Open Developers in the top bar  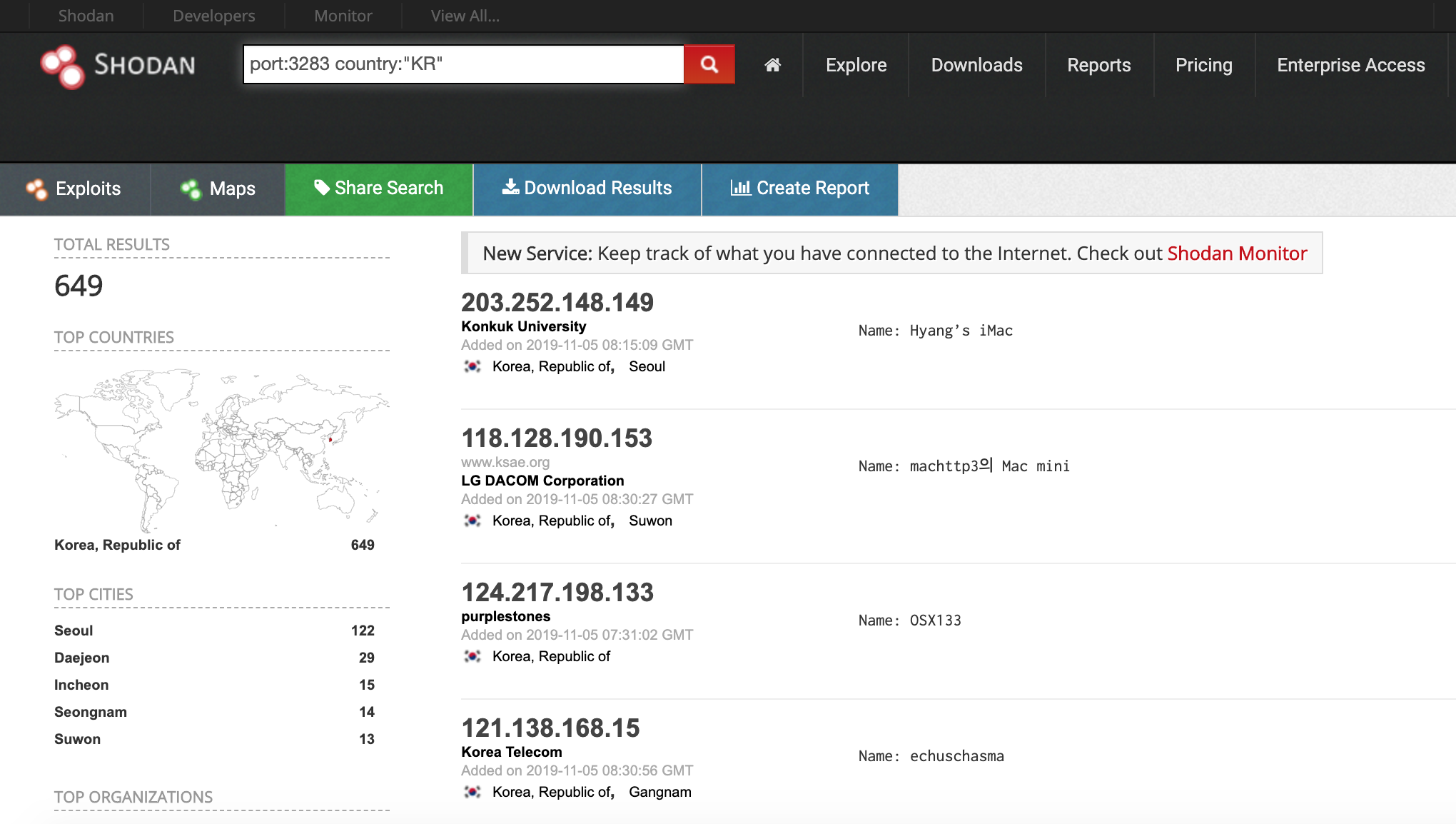point(214,16)
